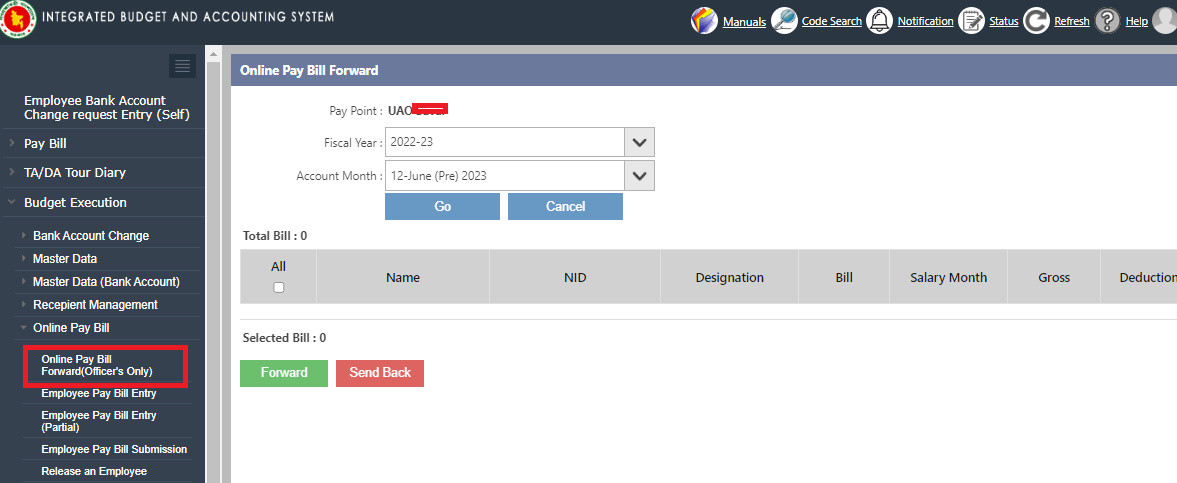This screenshot has width=1177, height=483.
Task: Click the green Forward button
Action: [x=284, y=372]
